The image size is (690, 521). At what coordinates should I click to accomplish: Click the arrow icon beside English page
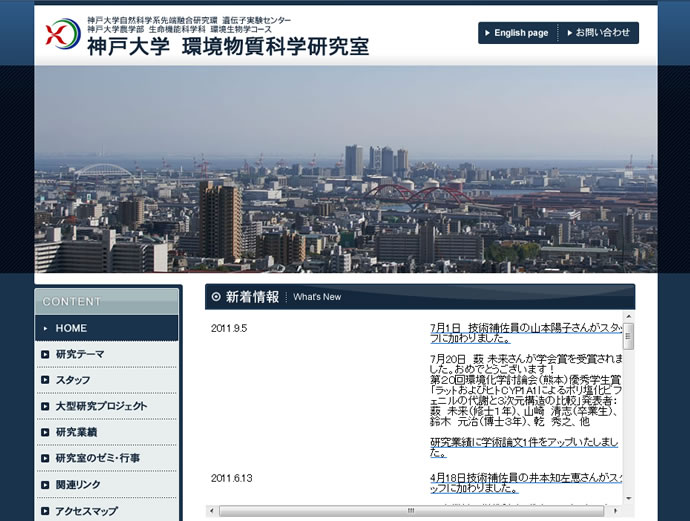coord(488,33)
